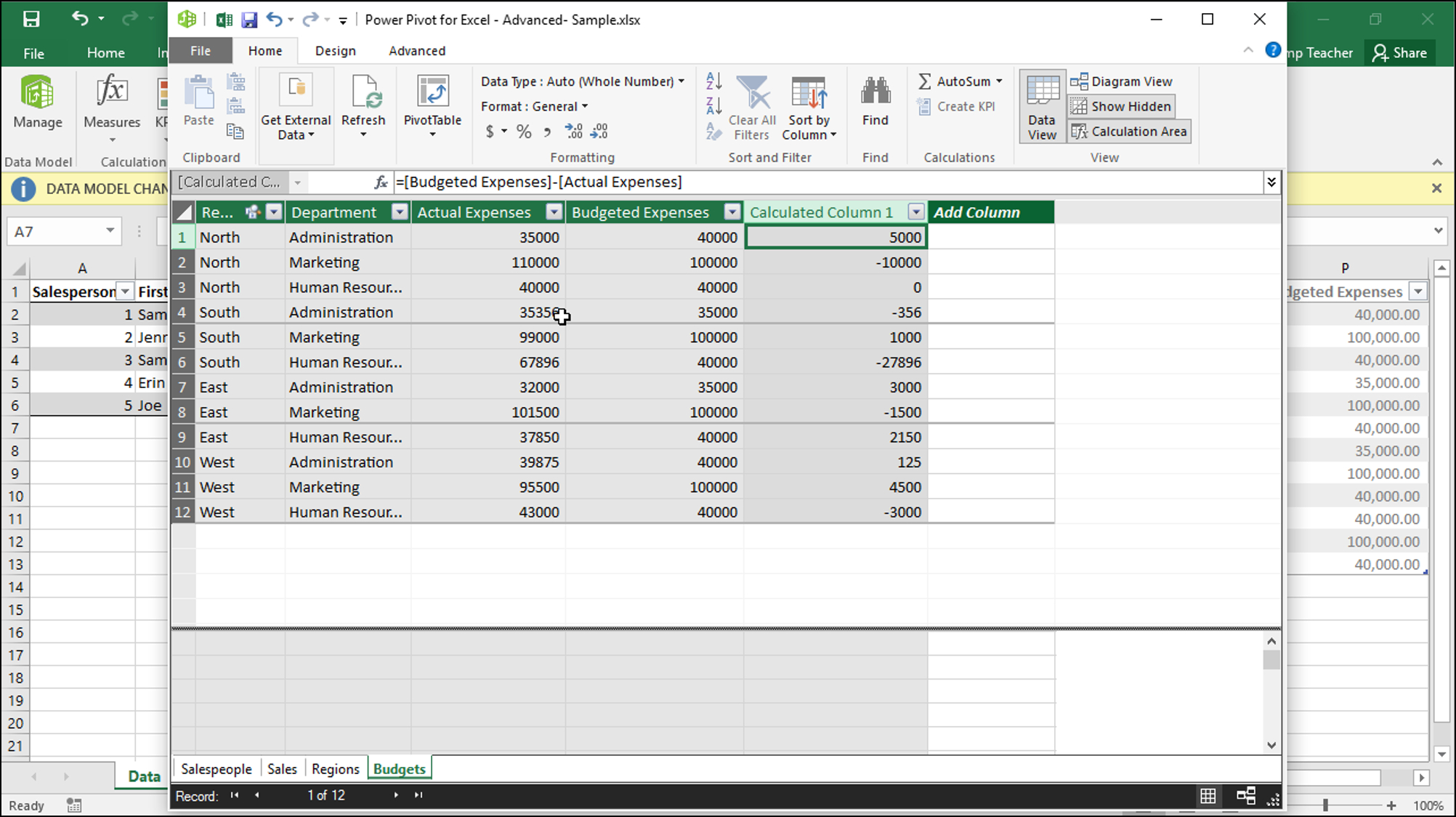
Task: Switch to the Sales tab
Action: tap(282, 768)
